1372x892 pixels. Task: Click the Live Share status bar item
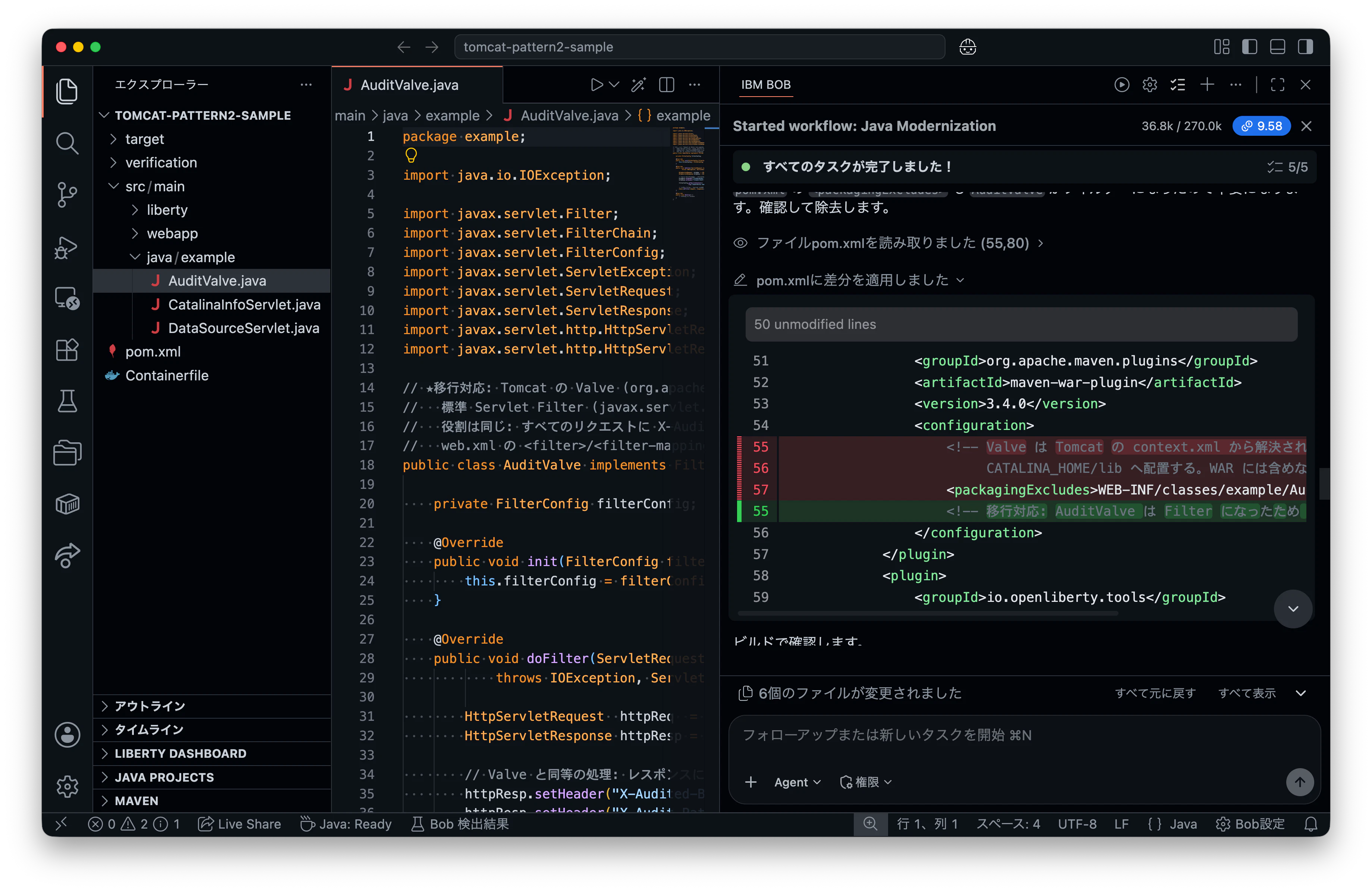239,824
